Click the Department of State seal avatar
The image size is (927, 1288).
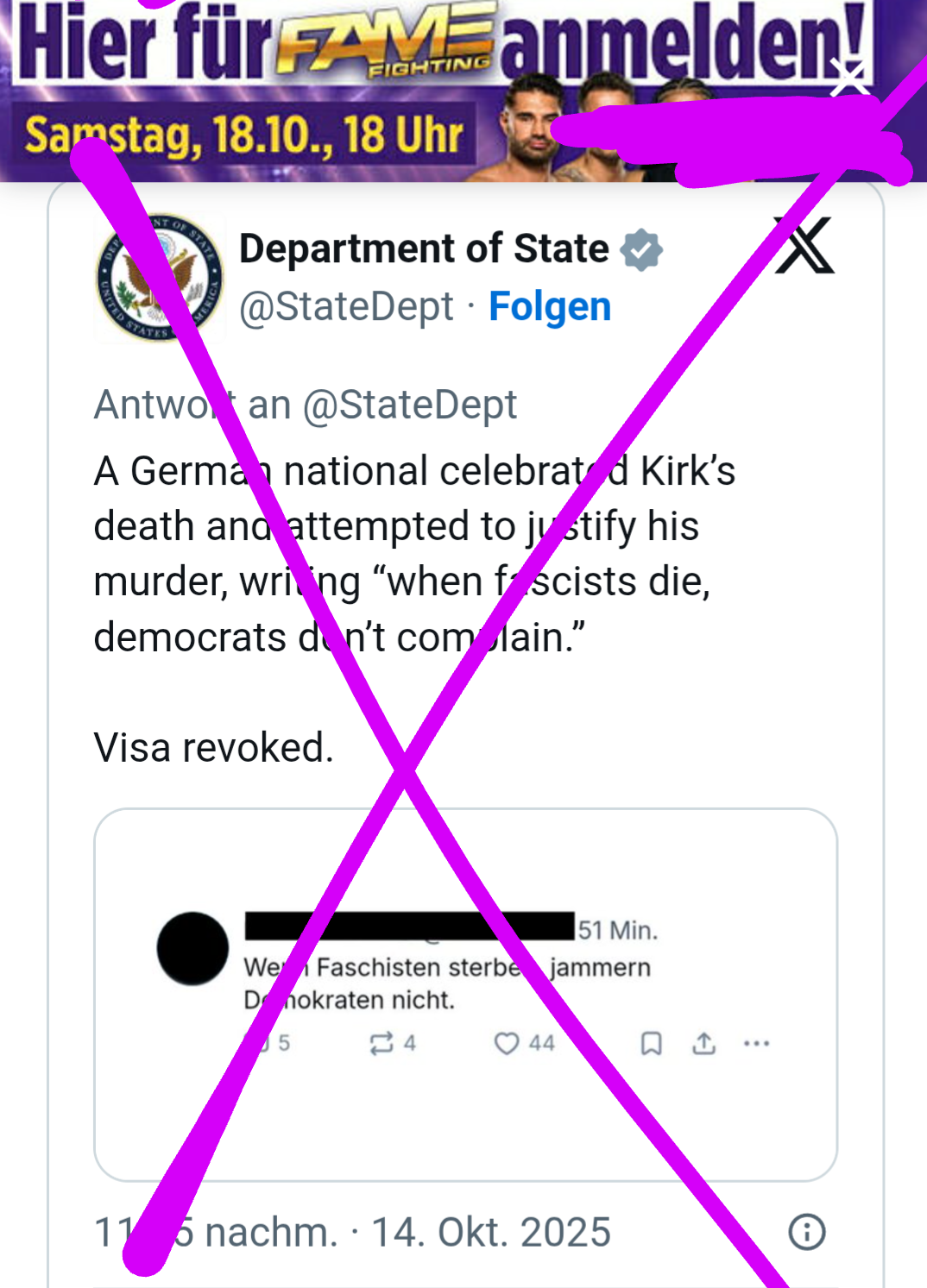point(159,278)
